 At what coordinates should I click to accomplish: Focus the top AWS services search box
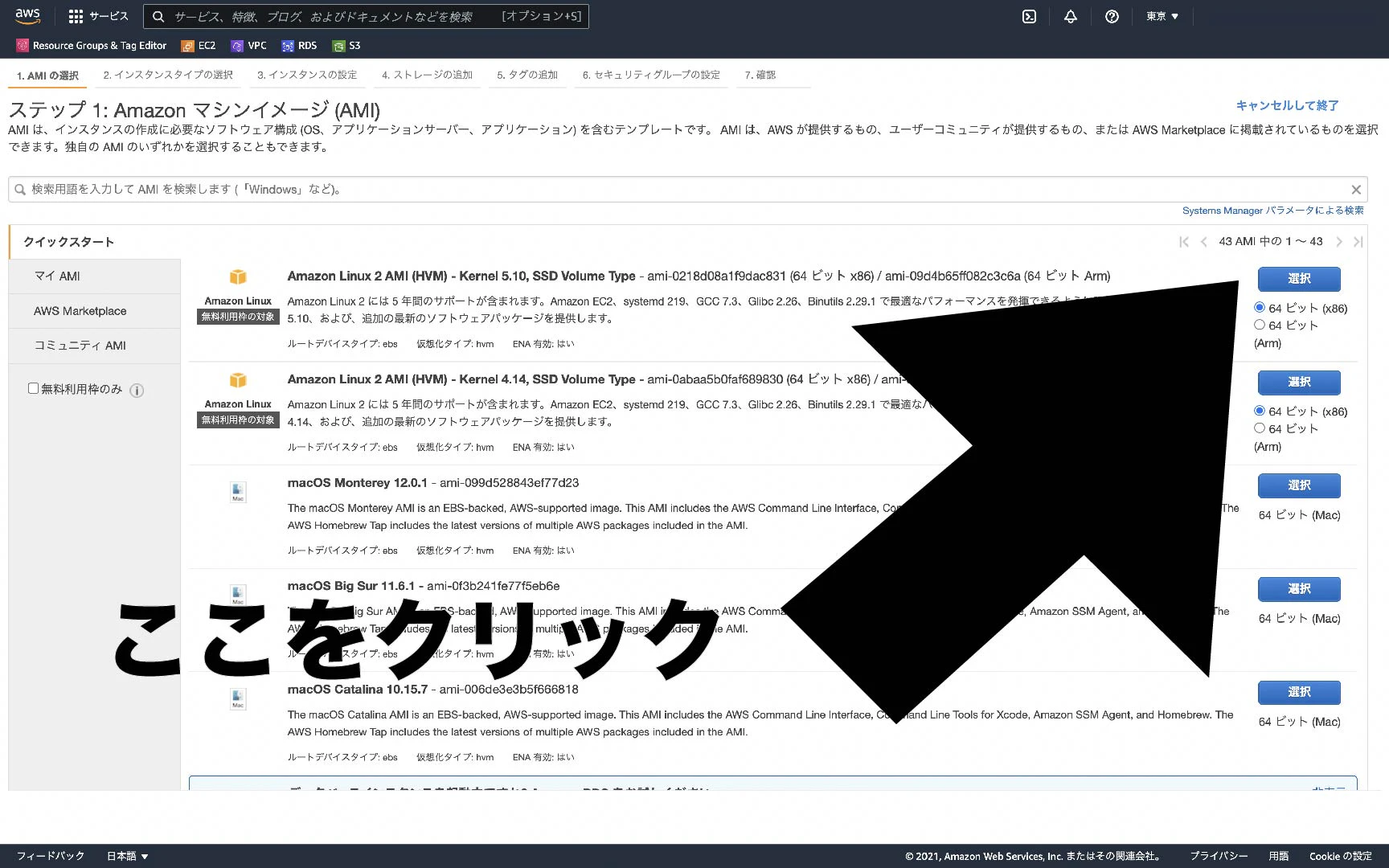pos(366,16)
